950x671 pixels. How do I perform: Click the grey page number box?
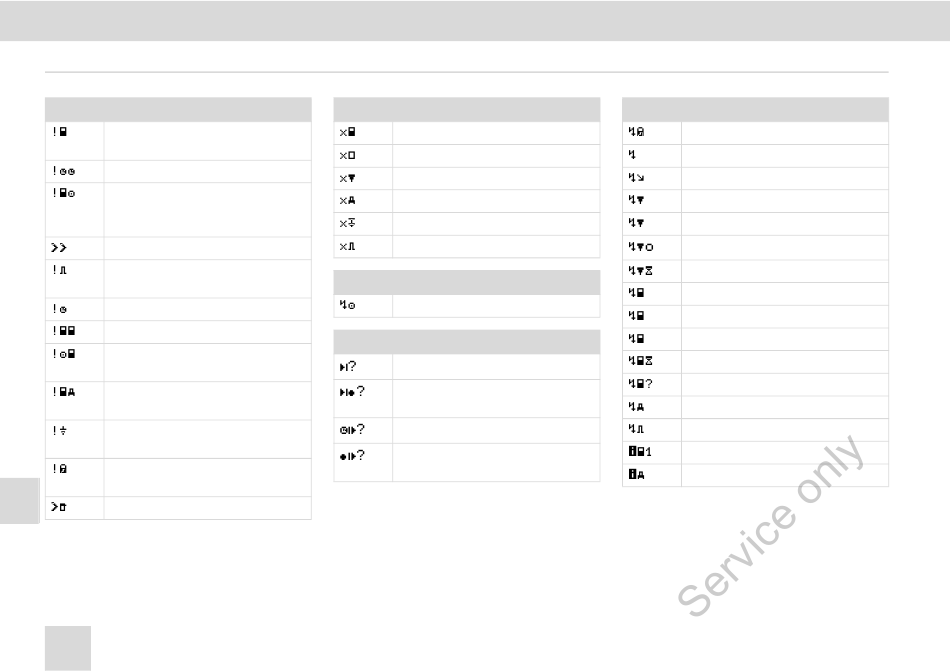click(x=68, y=648)
